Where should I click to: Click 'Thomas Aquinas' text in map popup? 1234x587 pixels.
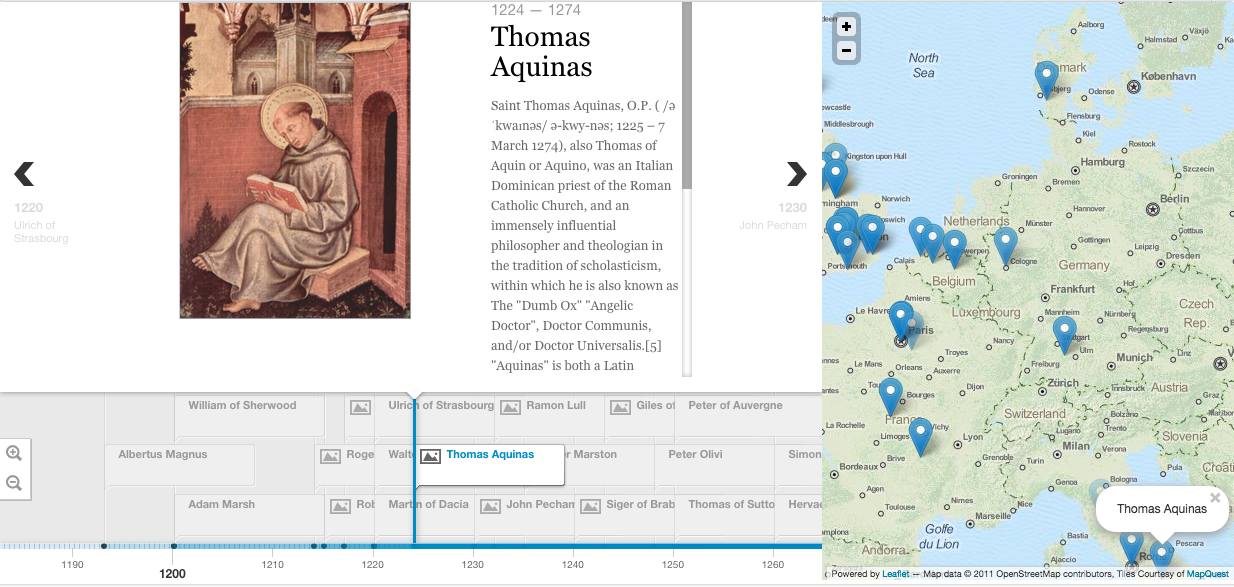(x=1162, y=509)
